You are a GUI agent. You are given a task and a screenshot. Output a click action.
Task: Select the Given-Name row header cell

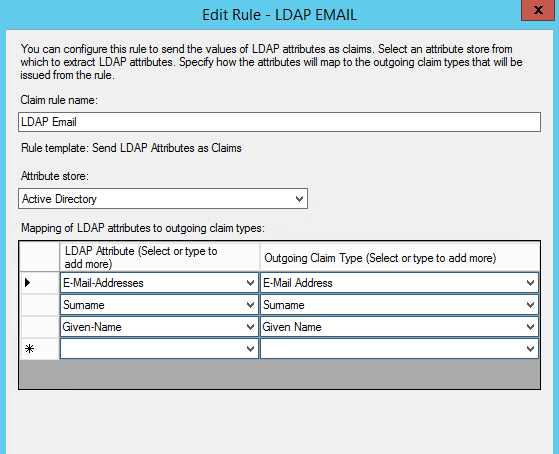click(39, 327)
